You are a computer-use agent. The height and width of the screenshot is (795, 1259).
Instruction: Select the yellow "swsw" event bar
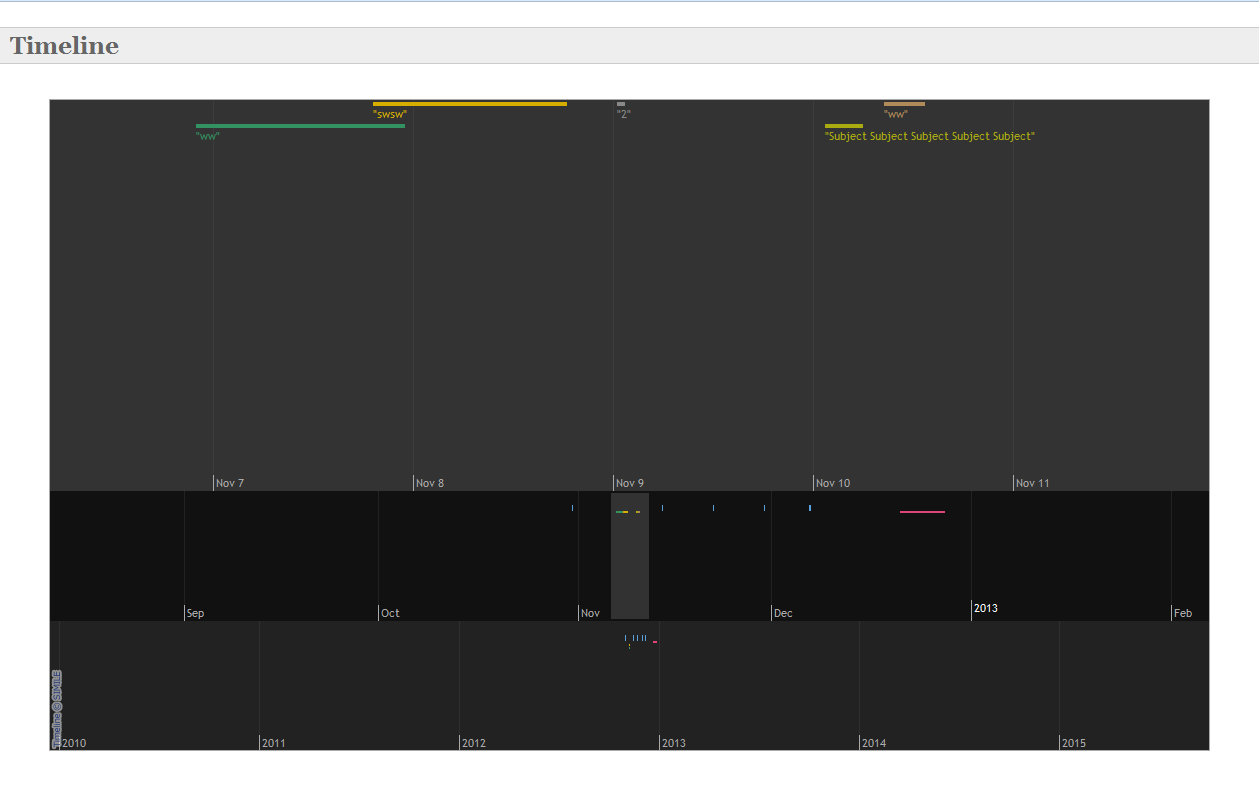tap(469, 104)
